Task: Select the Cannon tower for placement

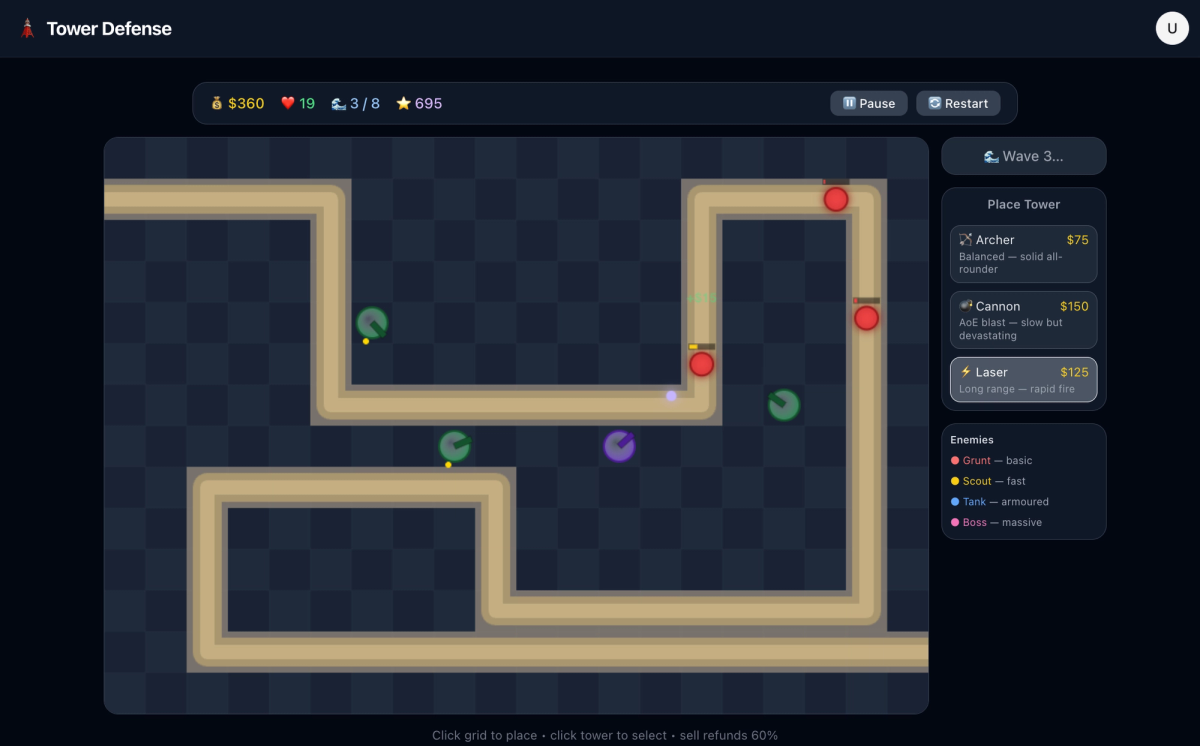Action: tap(1023, 319)
